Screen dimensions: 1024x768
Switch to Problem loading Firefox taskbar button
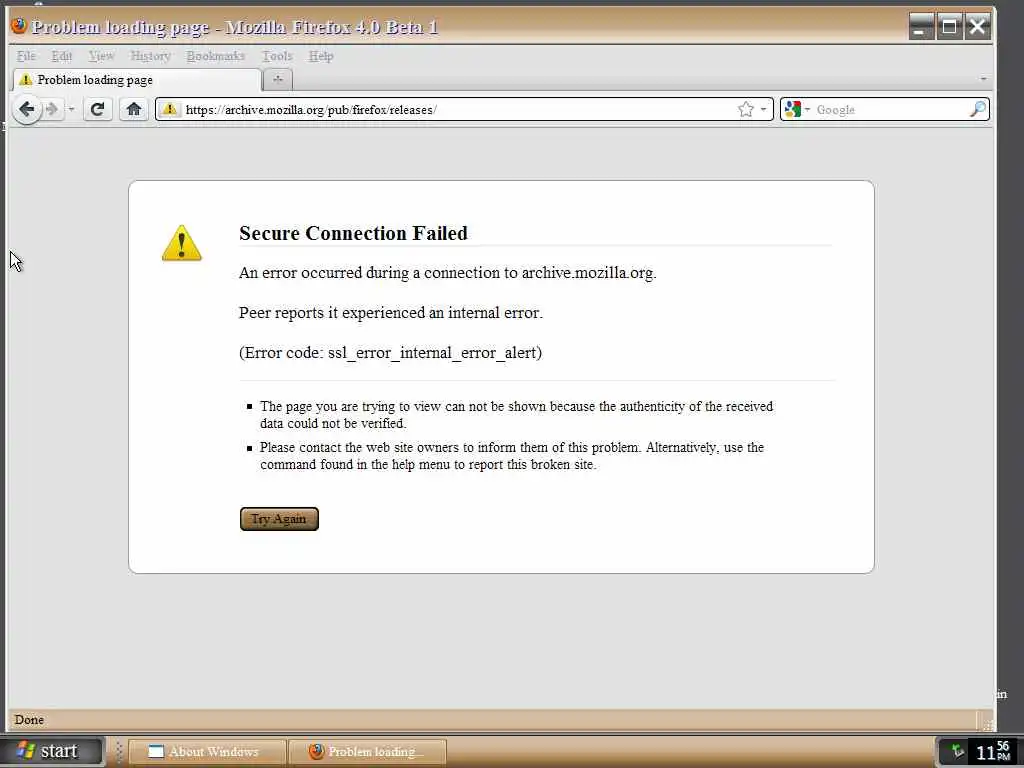(368, 752)
